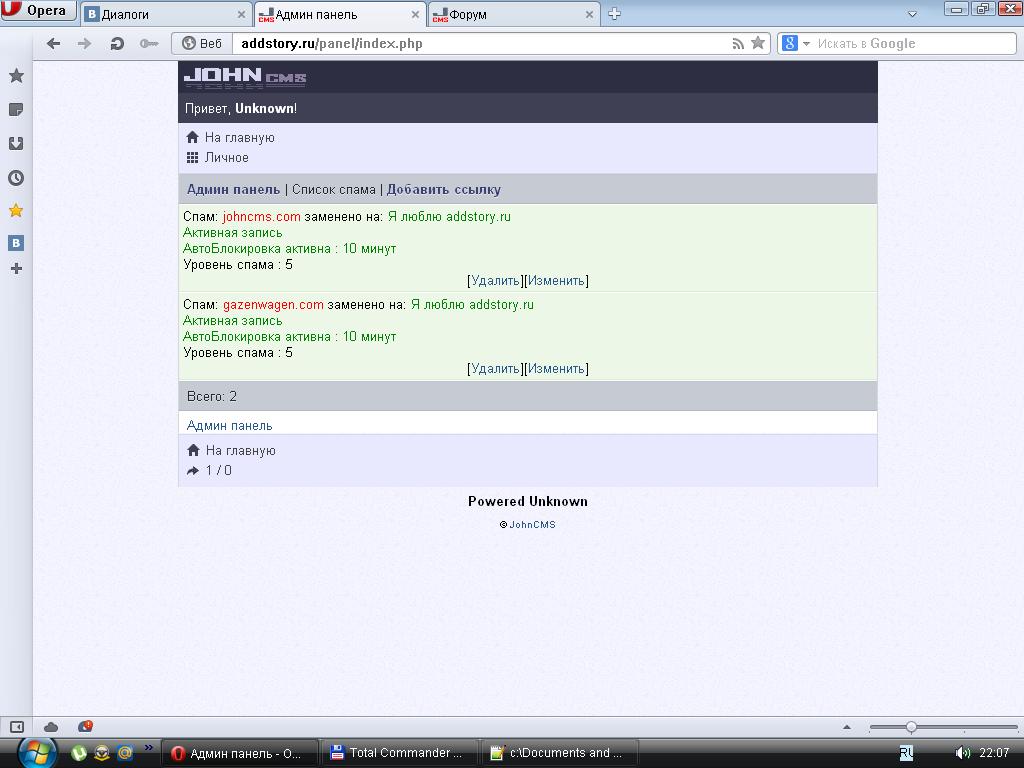Image resolution: width=1024 pixels, height=768 pixels.
Task: Open the search engine dropdown arrow
Action: [806, 44]
